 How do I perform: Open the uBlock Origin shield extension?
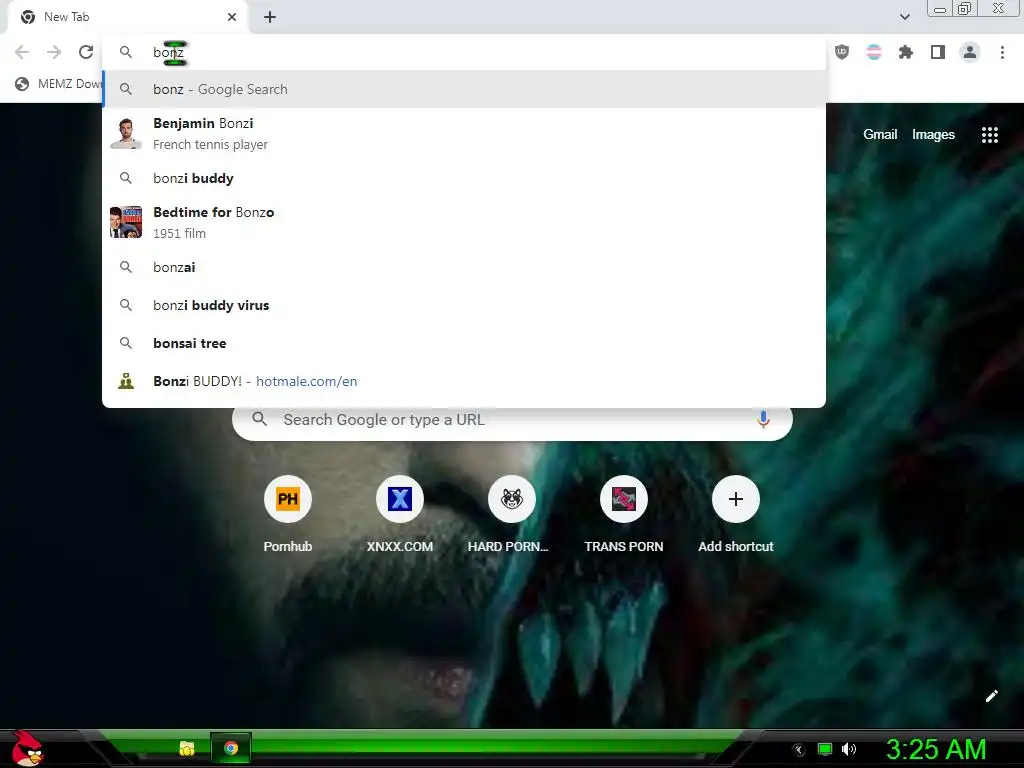[842, 52]
